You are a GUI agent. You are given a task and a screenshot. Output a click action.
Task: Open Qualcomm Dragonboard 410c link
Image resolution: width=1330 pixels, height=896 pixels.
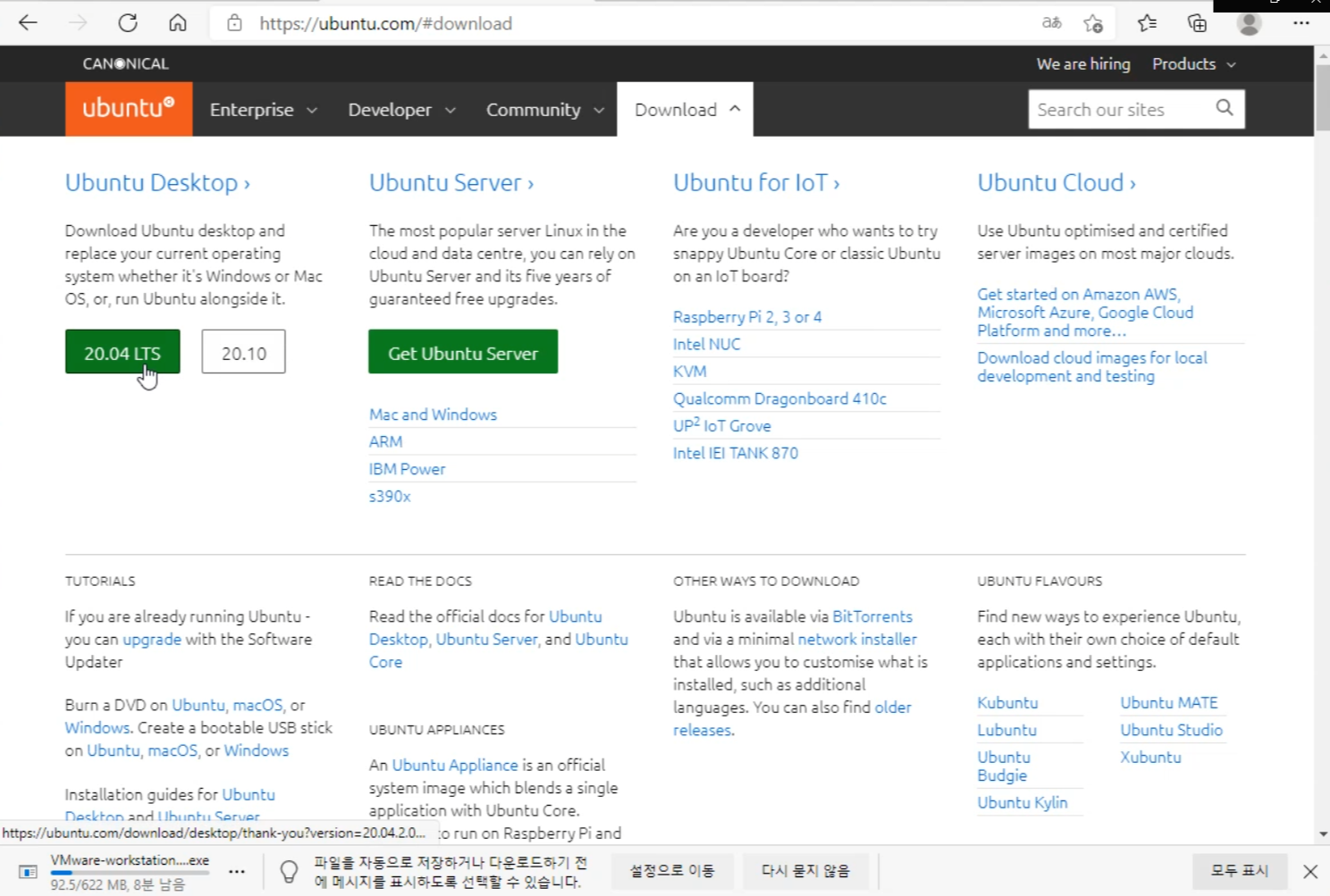[x=779, y=398]
